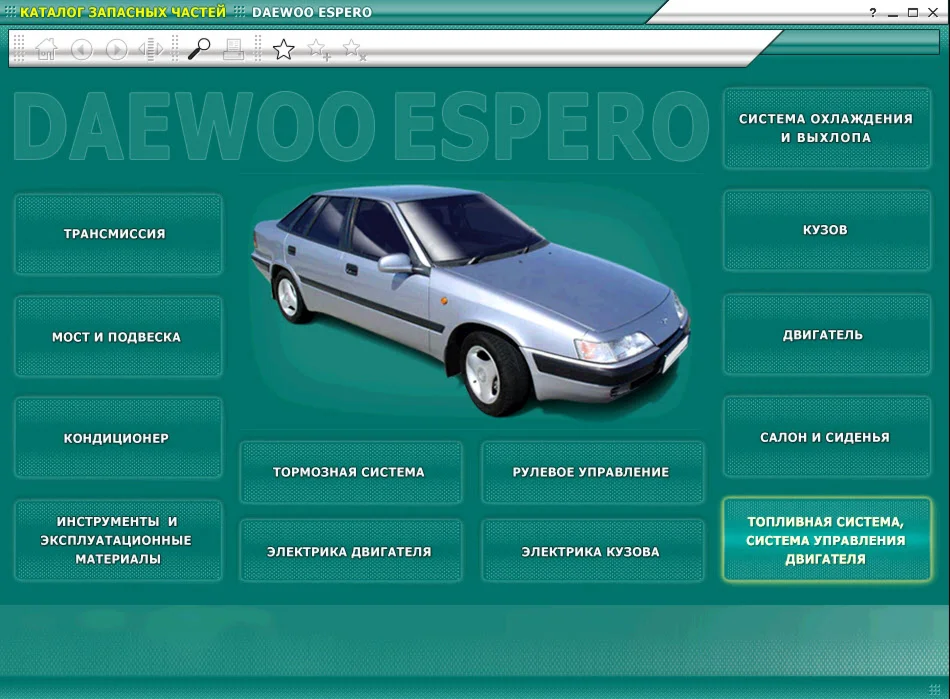This screenshot has width=950, height=699.
Task: Remove favorite star-x icon
Action: point(354,50)
